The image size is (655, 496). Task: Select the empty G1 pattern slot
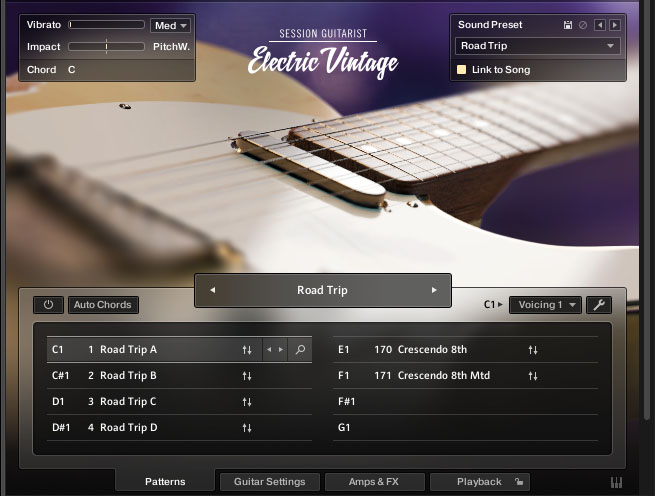click(x=465, y=427)
